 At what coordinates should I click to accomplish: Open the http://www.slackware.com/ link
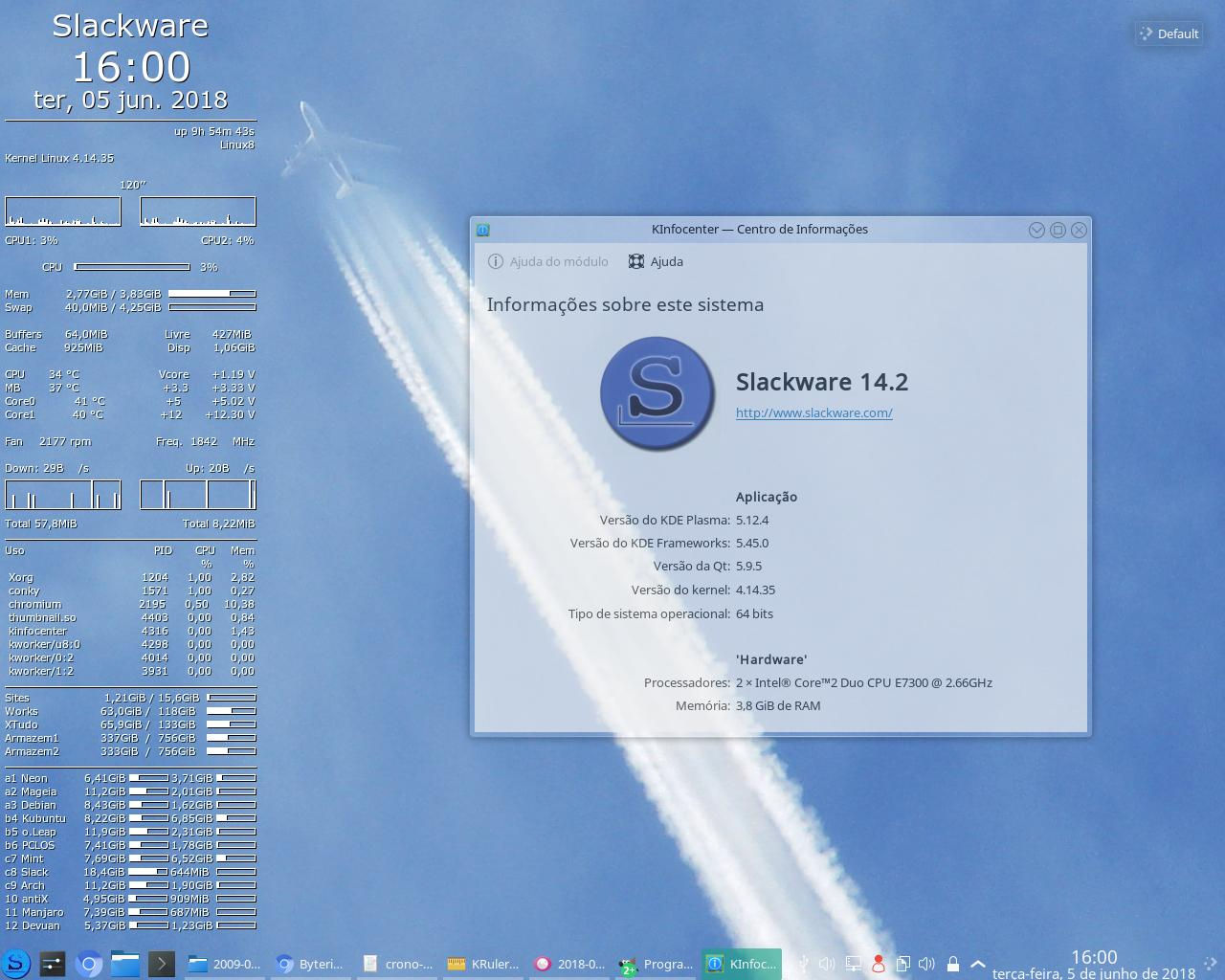point(813,412)
